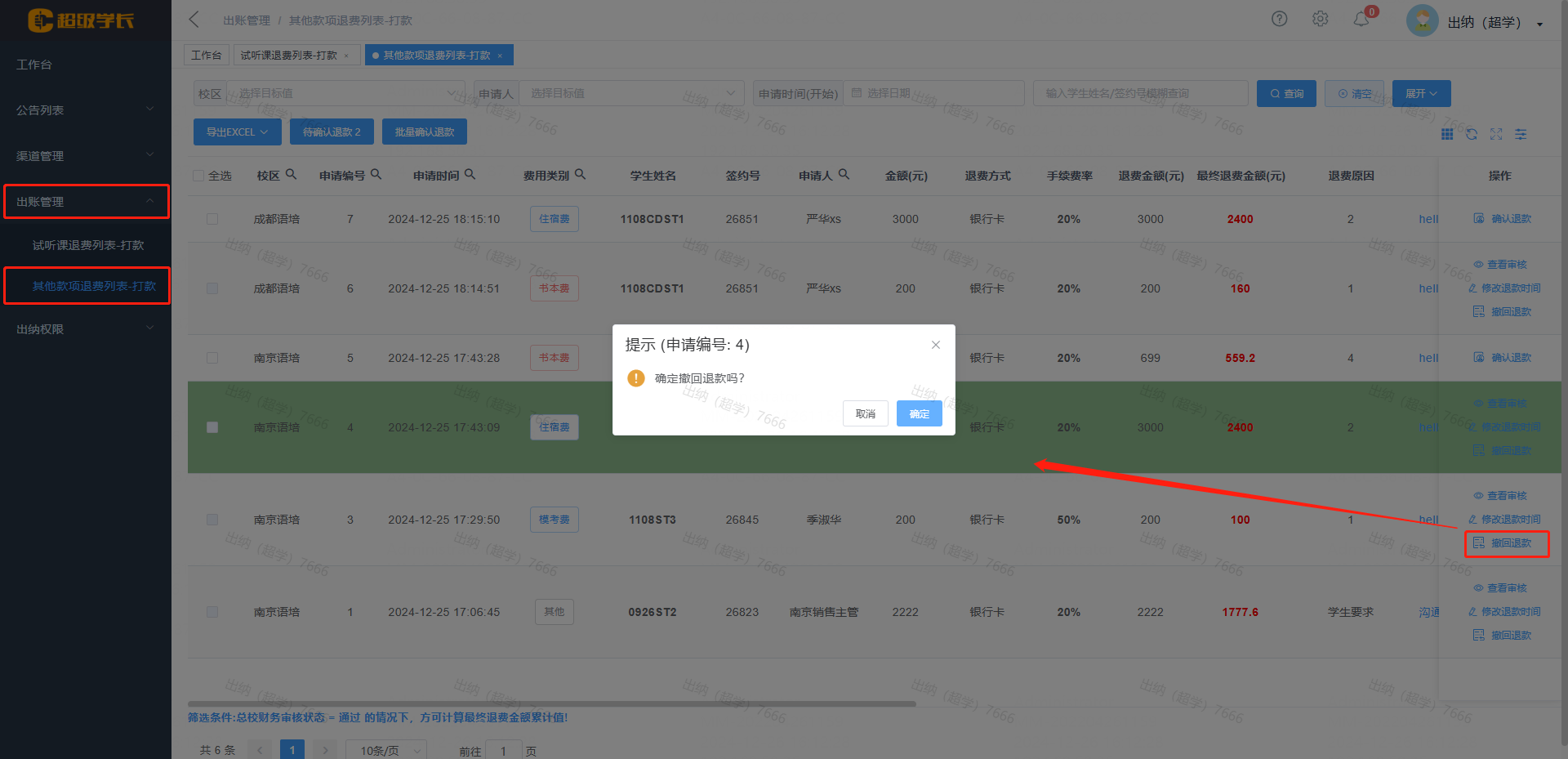1568x759 pixels.
Task: Open the 10条/页 page size dropdown
Action: pyautogui.click(x=386, y=750)
